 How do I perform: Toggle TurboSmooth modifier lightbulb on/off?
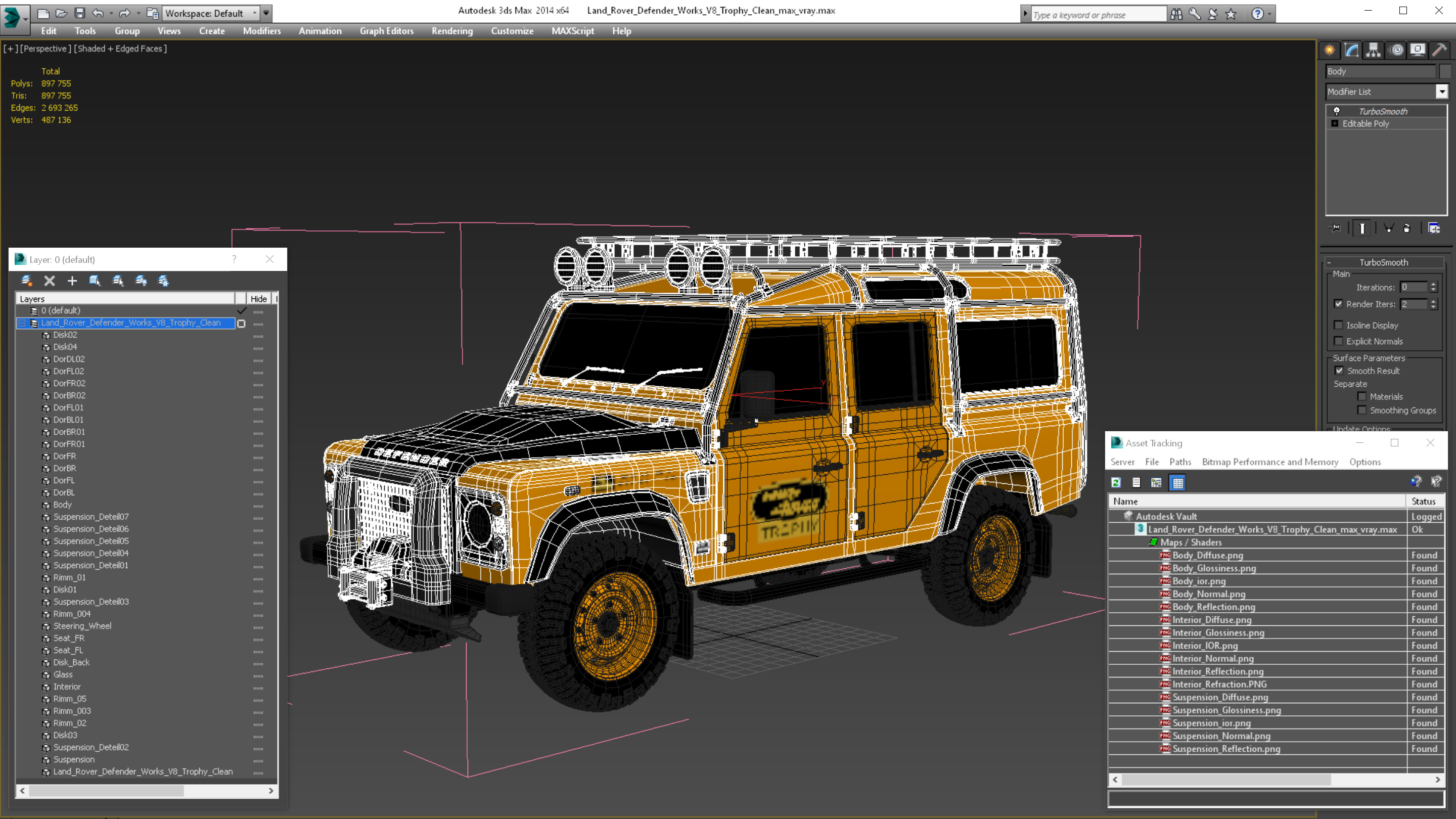click(1336, 111)
